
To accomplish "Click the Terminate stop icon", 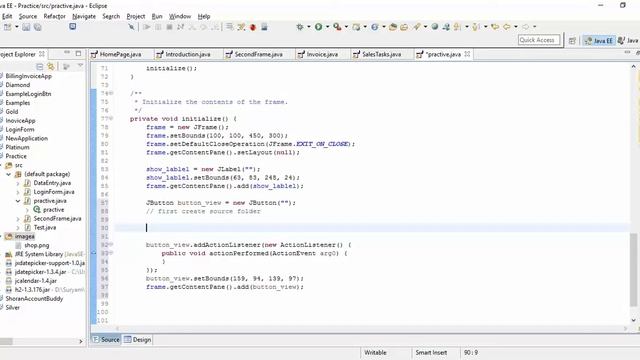I will tap(169, 27).
